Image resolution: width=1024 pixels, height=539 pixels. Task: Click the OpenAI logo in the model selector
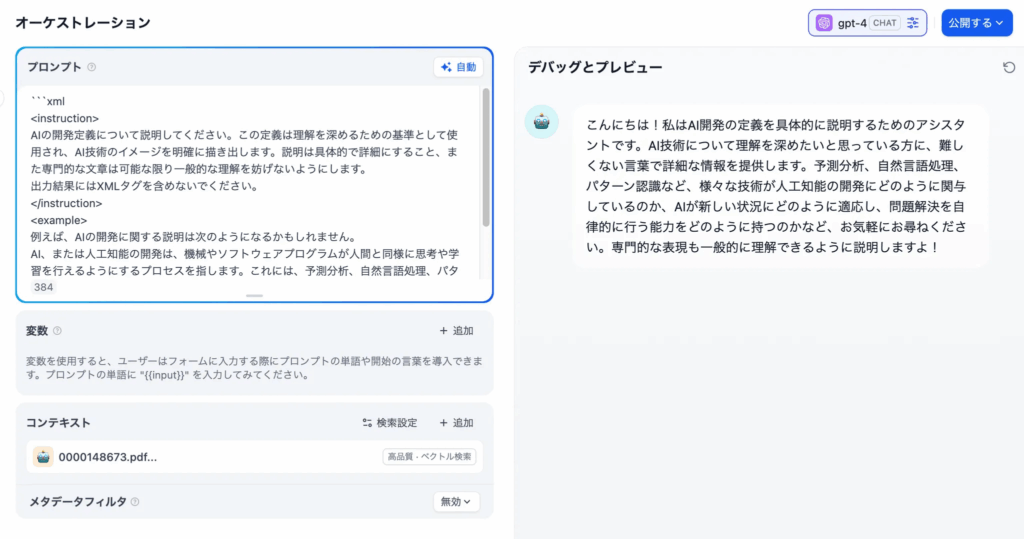(x=824, y=23)
